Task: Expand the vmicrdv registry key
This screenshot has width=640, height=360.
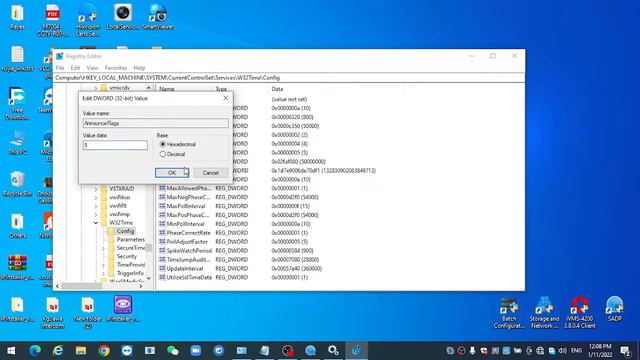Action: (96, 88)
